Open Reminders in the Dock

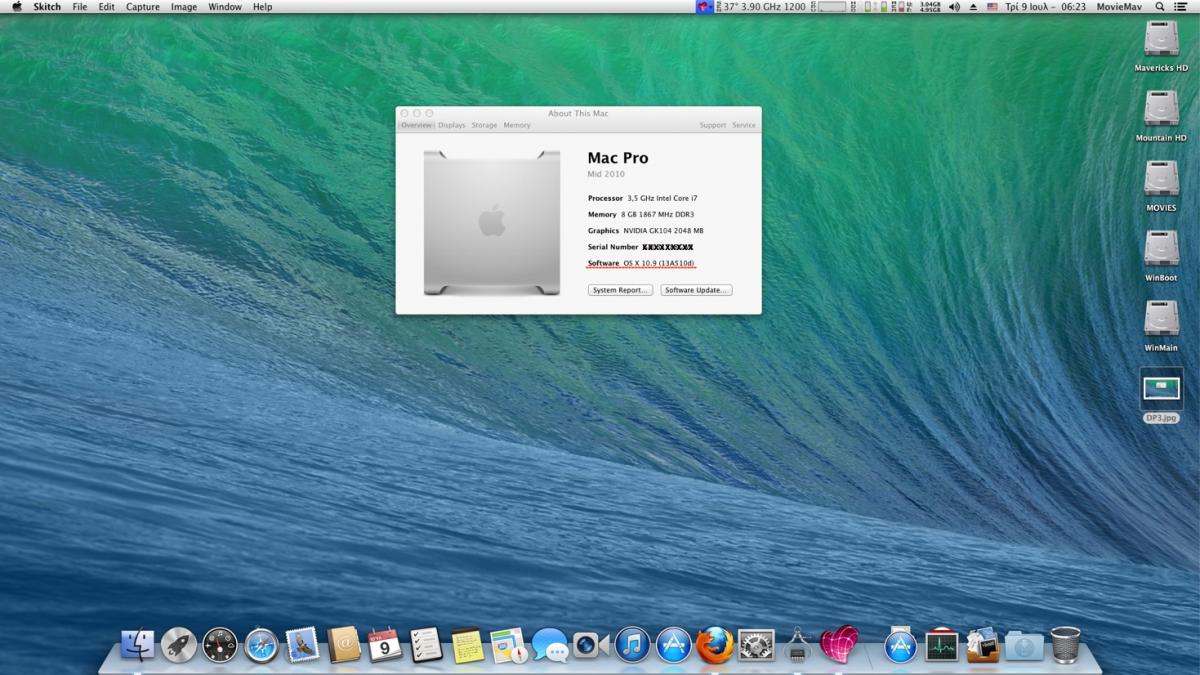[426, 646]
